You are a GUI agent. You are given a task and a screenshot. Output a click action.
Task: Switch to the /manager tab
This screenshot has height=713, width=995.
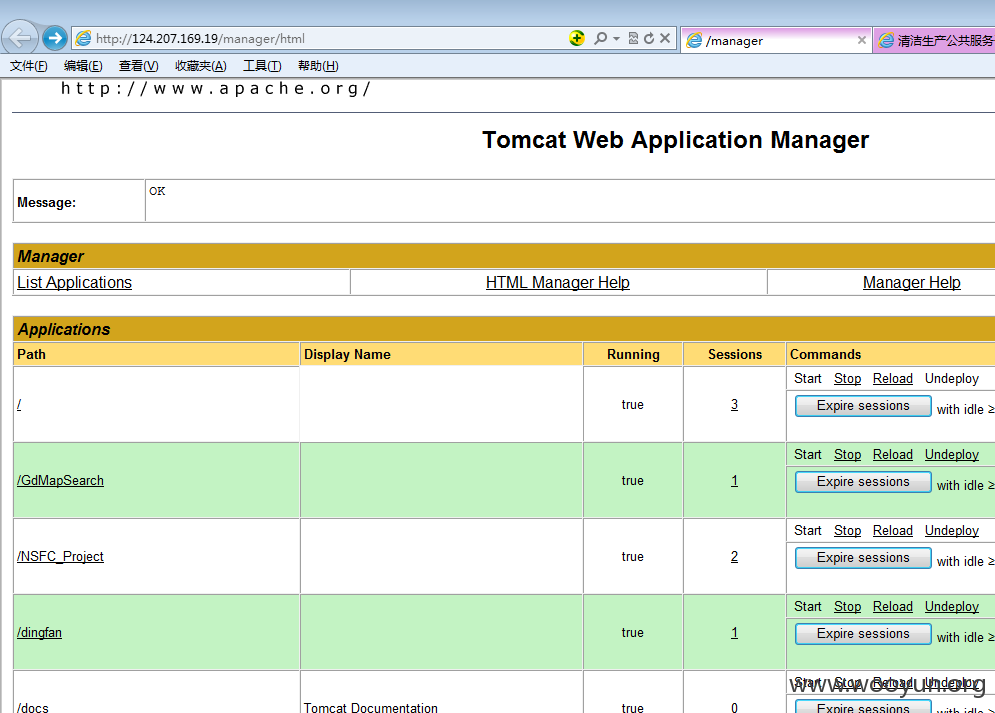(x=774, y=41)
